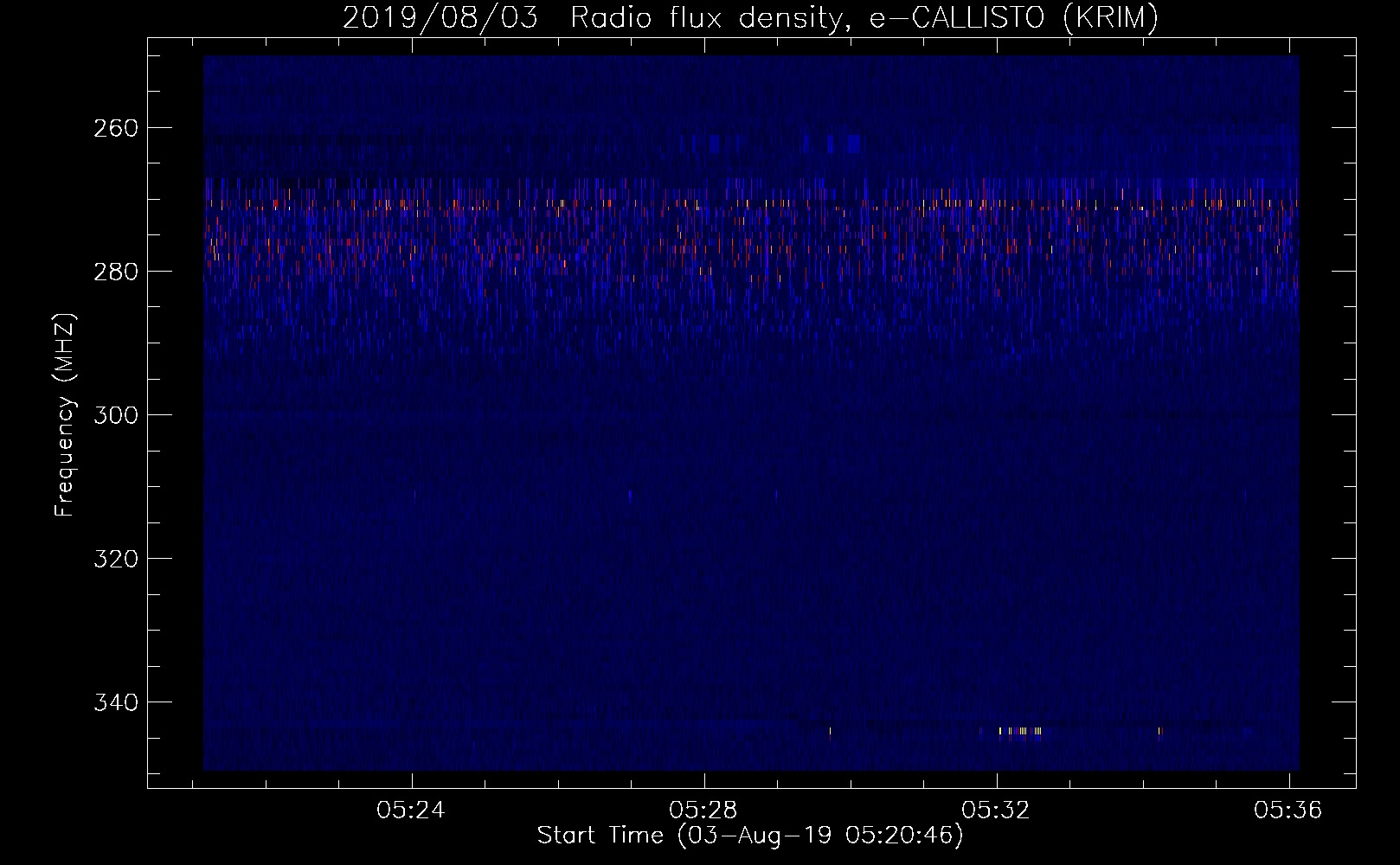Click the 280 frequency tick label
The width and height of the screenshot is (1400, 865).
[x=115, y=272]
